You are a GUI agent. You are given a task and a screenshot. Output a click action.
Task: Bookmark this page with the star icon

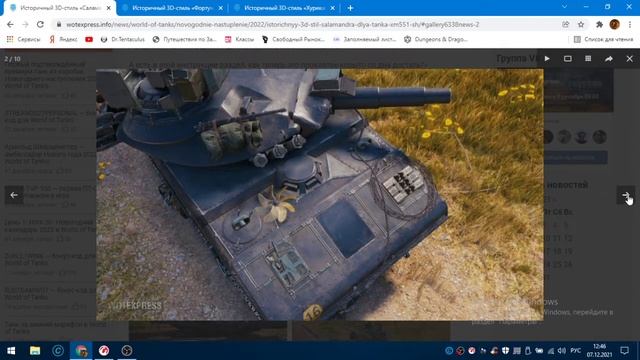pos(581,24)
